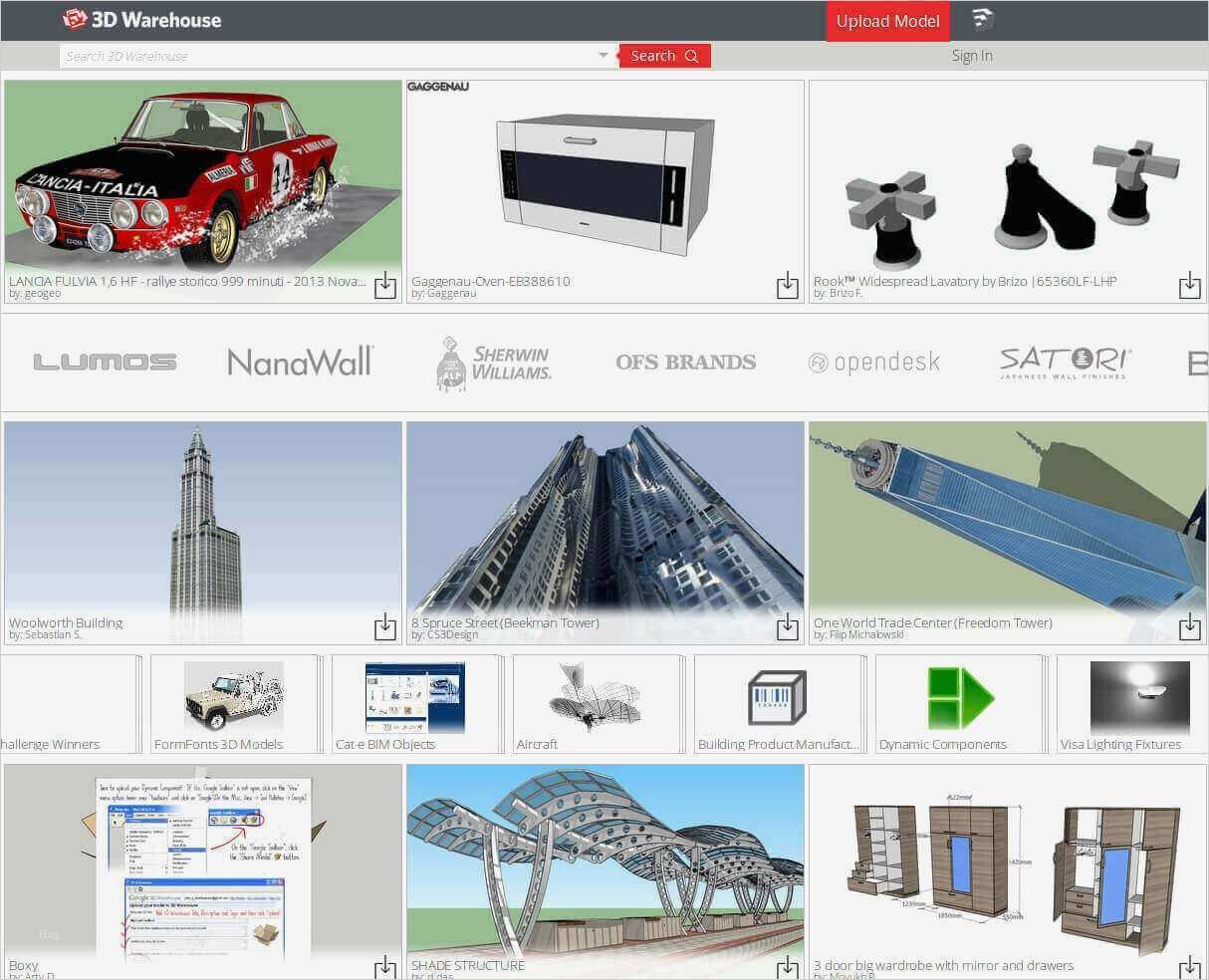Focus the Search 3D Warehouse input field
Image resolution: width=1209 pixels, height=980 pixels.
(x=329, y=56)
